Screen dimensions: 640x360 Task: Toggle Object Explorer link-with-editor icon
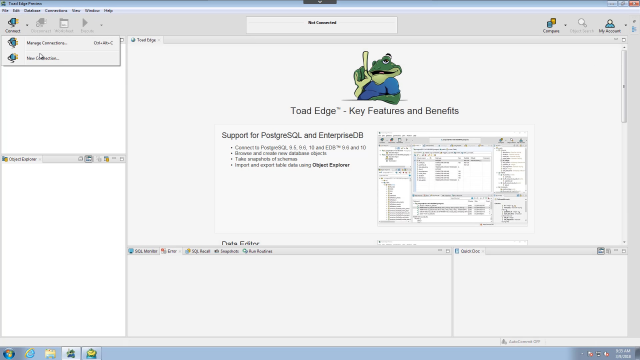pos(89,159)
